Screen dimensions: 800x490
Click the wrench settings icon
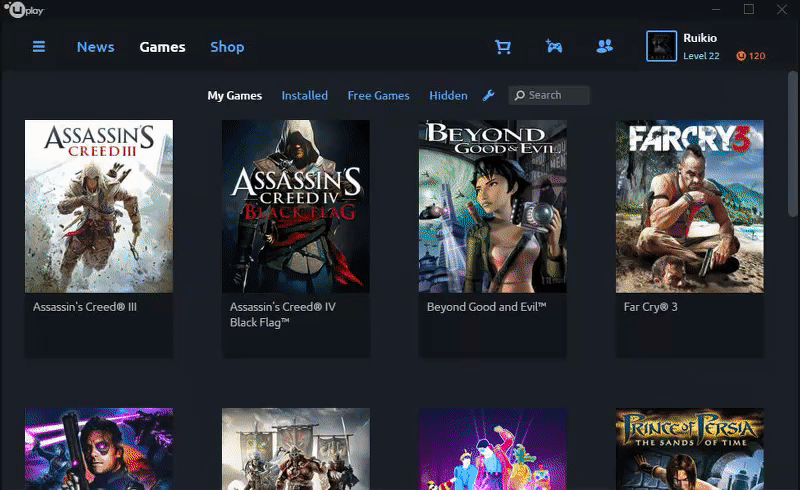click(x=488, y=95)
